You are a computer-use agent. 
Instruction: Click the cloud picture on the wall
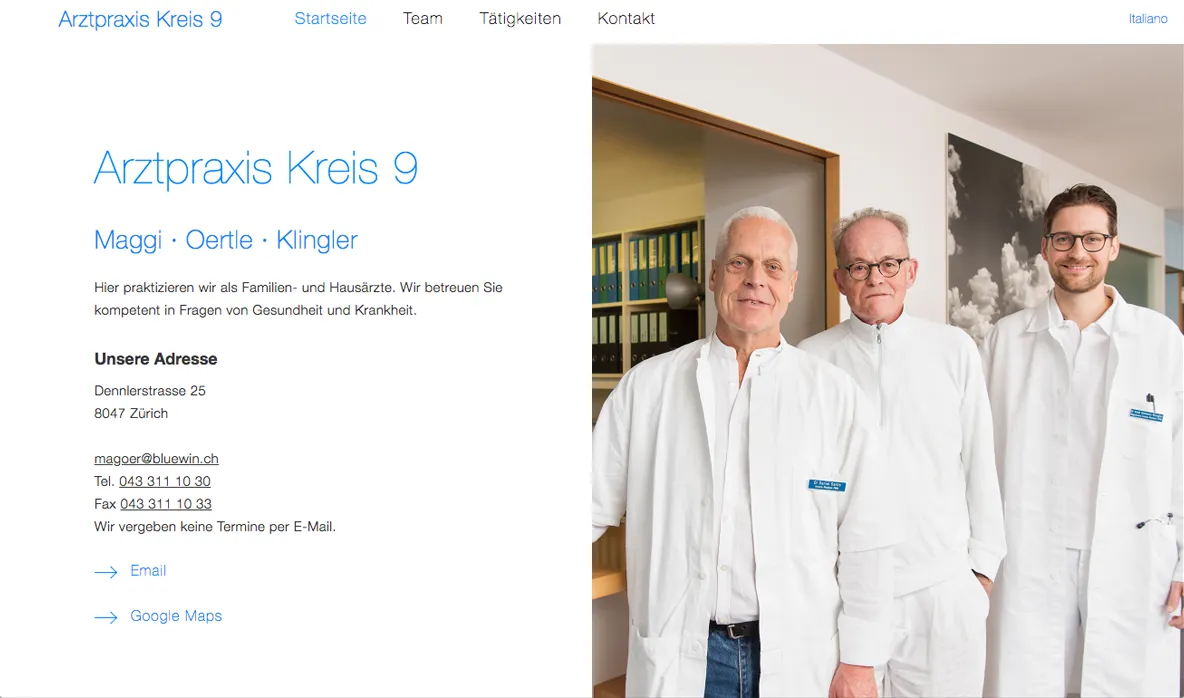tap(997, 238)
